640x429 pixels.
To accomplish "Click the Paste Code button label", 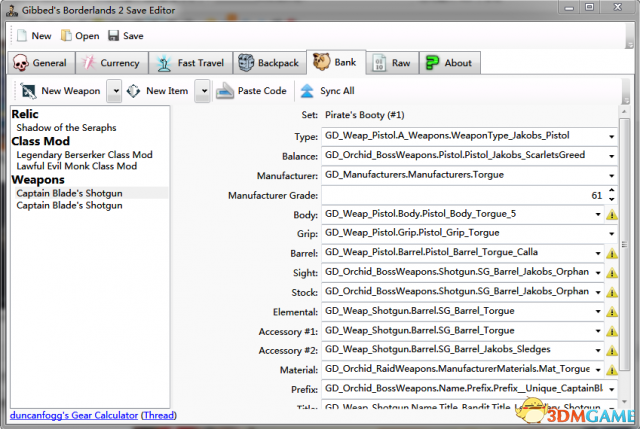I will [262, 91].
